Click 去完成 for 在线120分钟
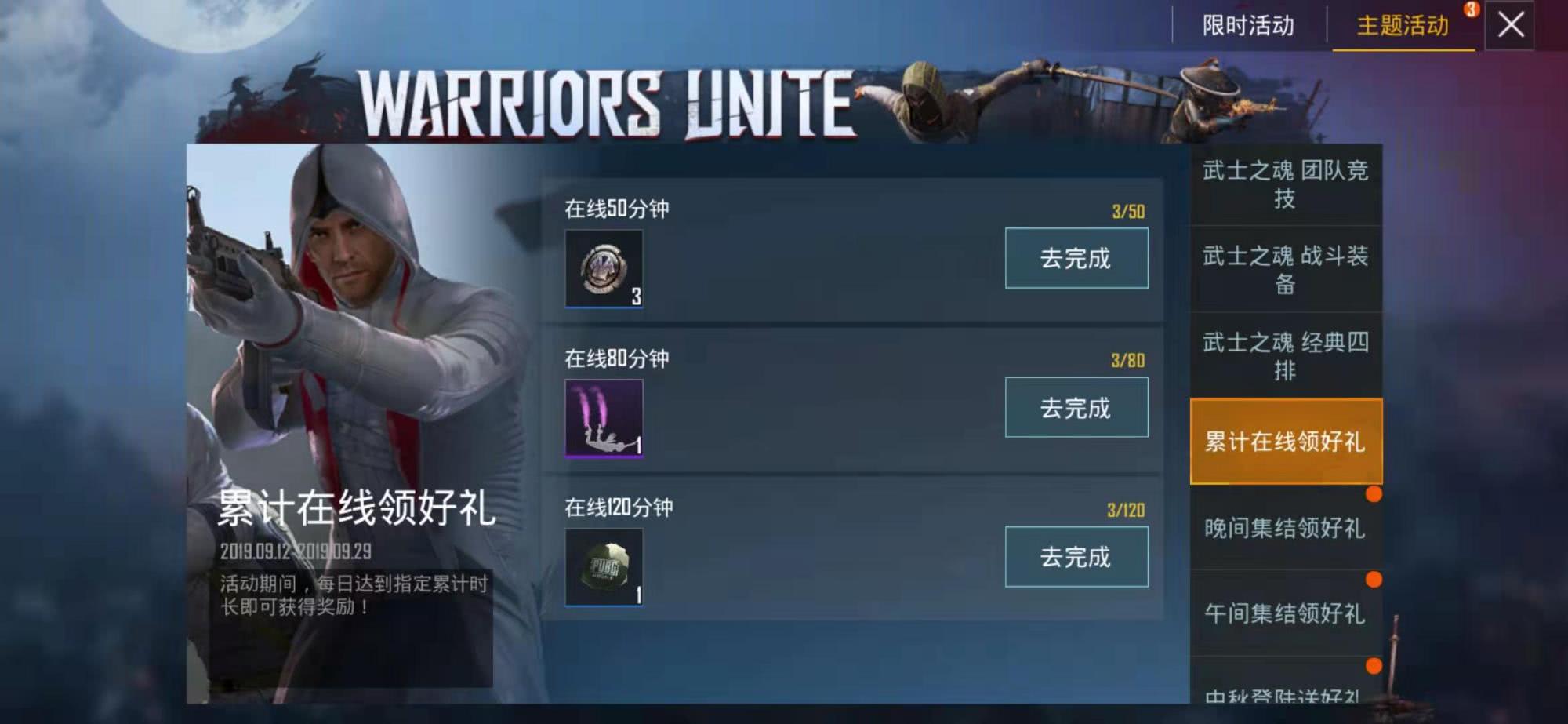This screenshot has height=724, width=1568. click(1076, 557)
